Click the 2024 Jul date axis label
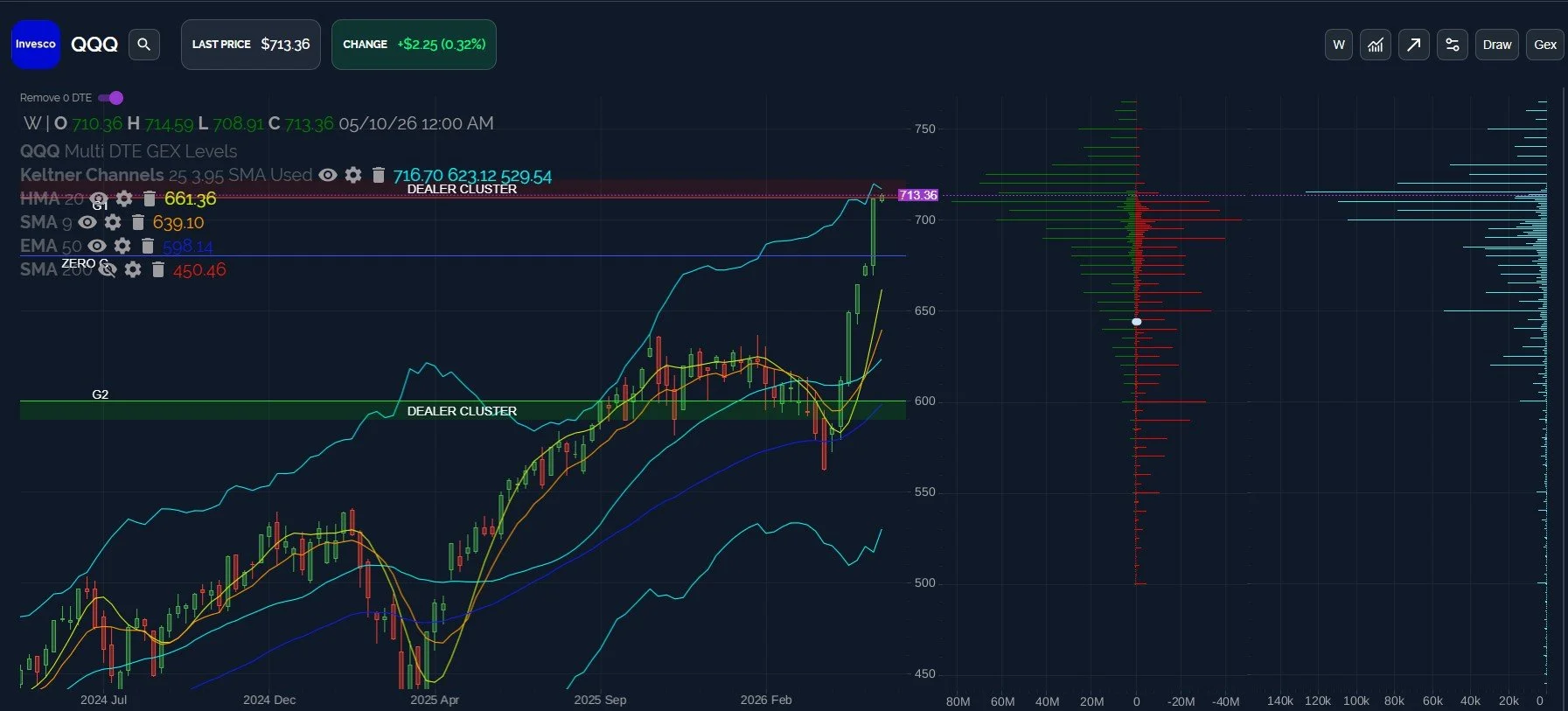The width and height of the screenshot is (1568, 711). coord(103,700)
